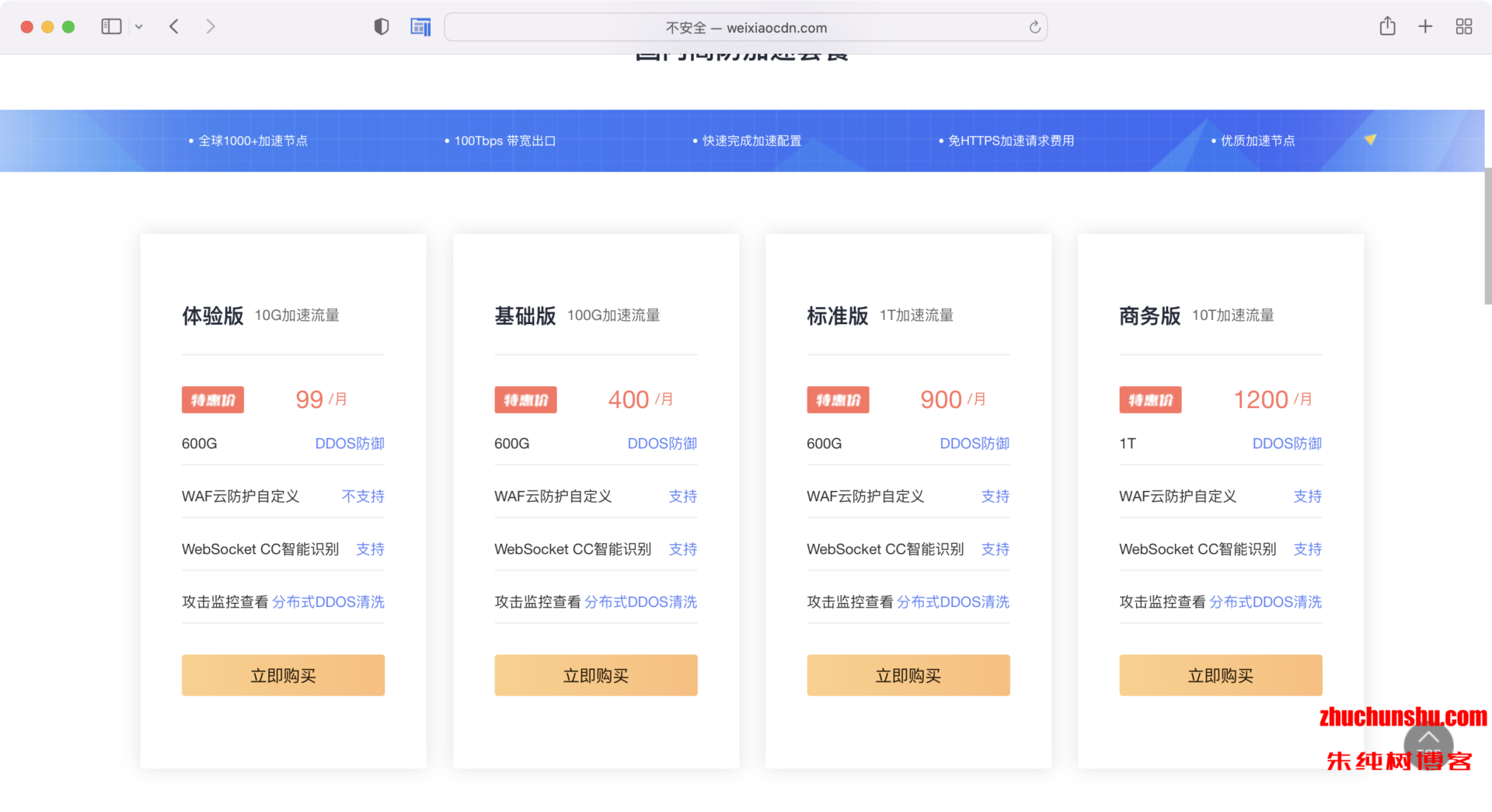Viewport: 1492px width, 812px height.
Task: Click the 标准版 plan title
Action: pos(838,315)
